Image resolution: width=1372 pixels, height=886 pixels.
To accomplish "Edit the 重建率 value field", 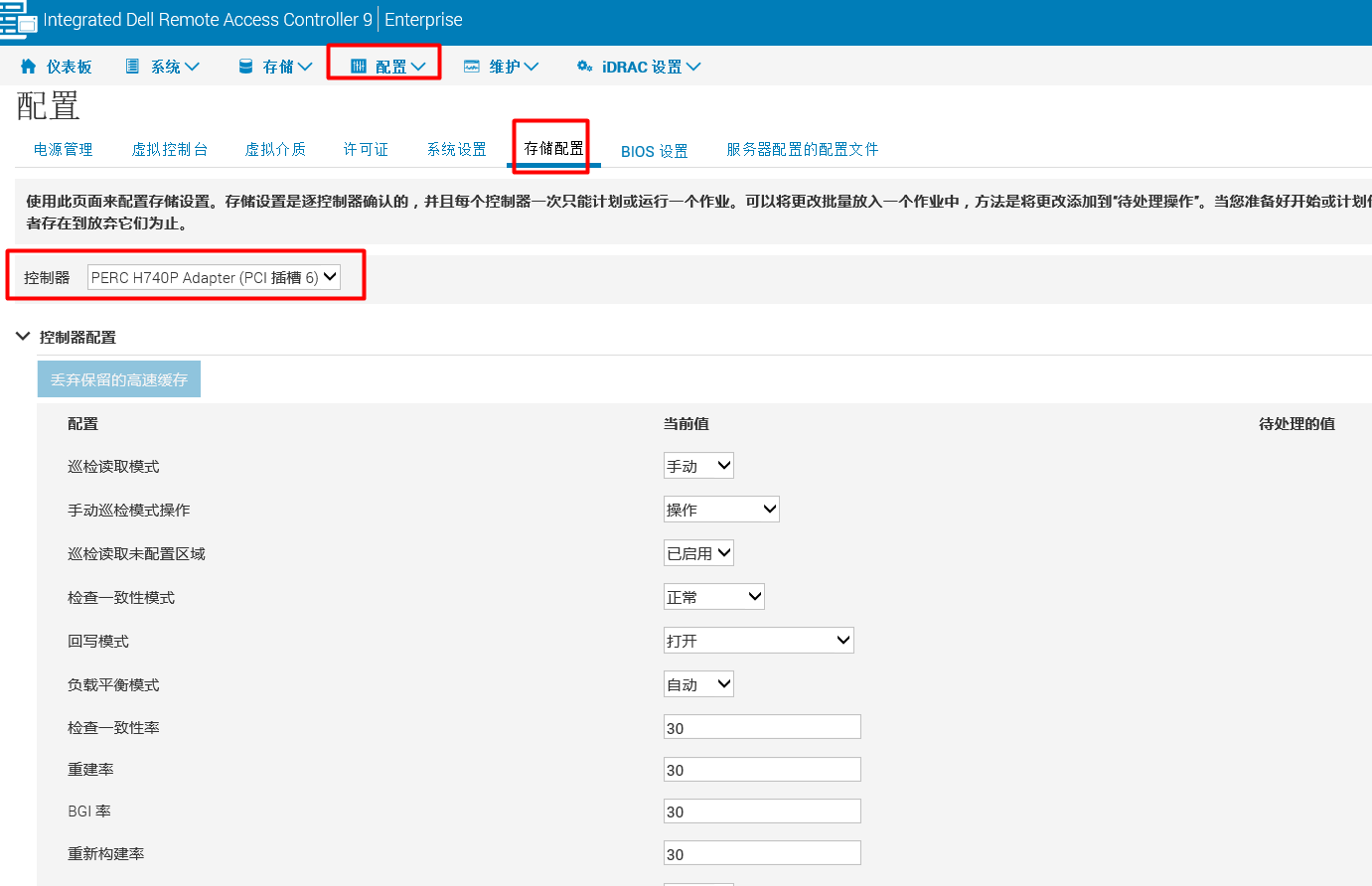I will click(761, 768).
